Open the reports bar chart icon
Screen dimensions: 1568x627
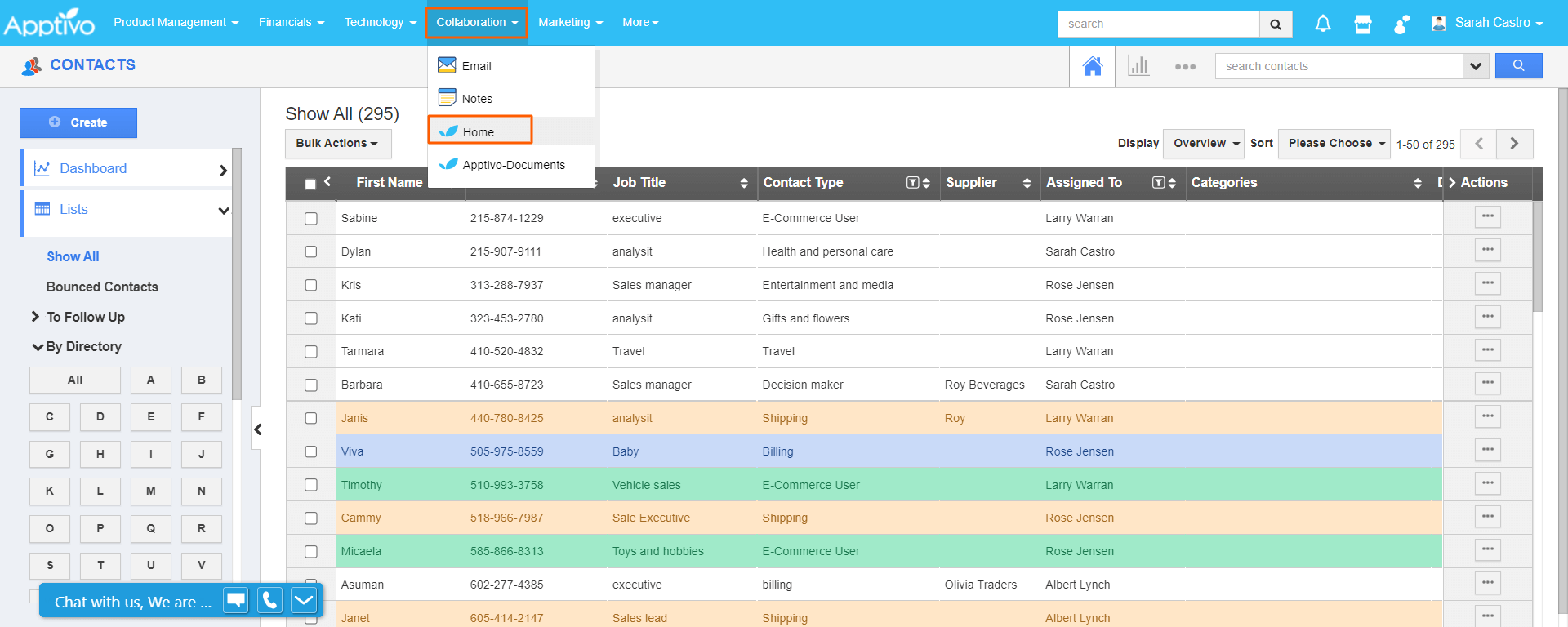pos(1138,66)
